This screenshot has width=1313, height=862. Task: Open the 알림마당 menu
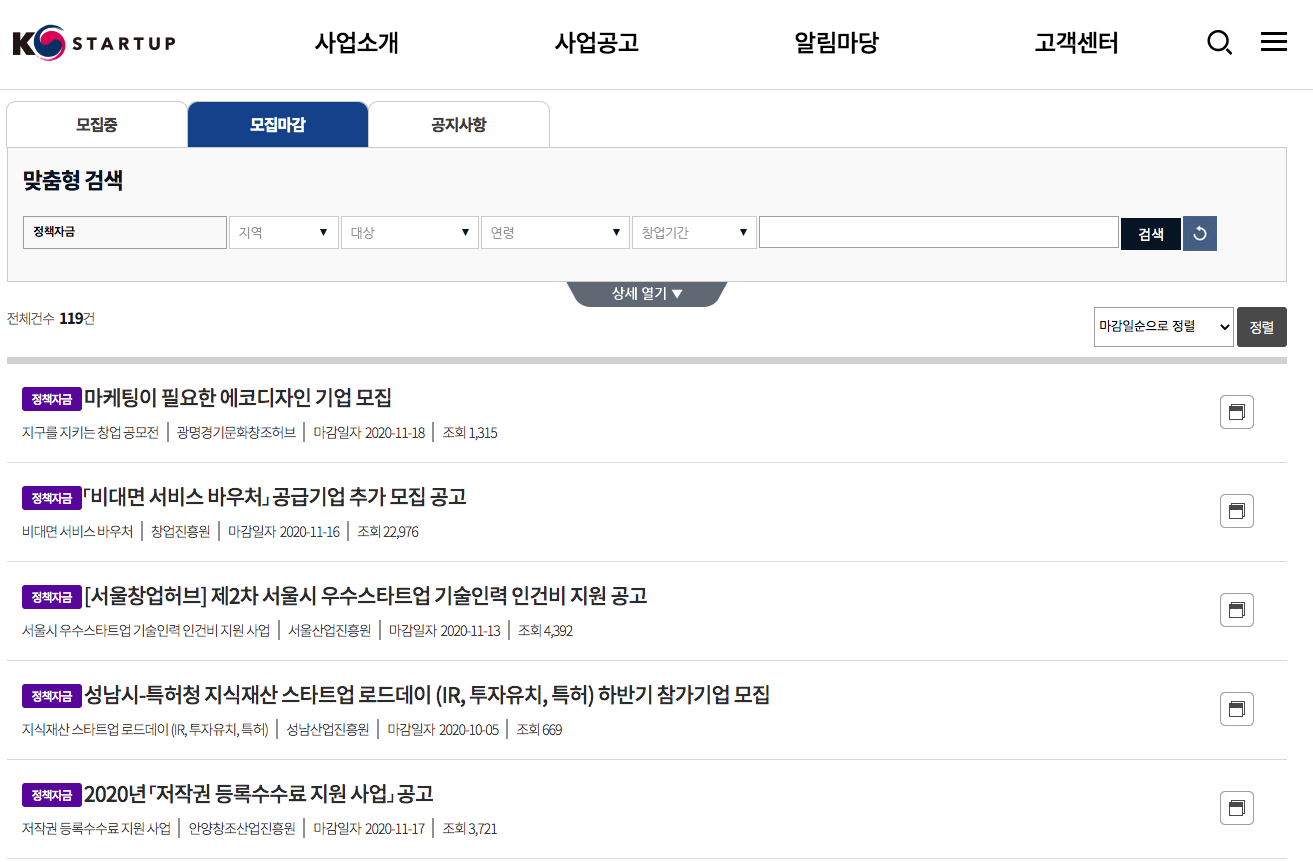[x=836, y=43]
